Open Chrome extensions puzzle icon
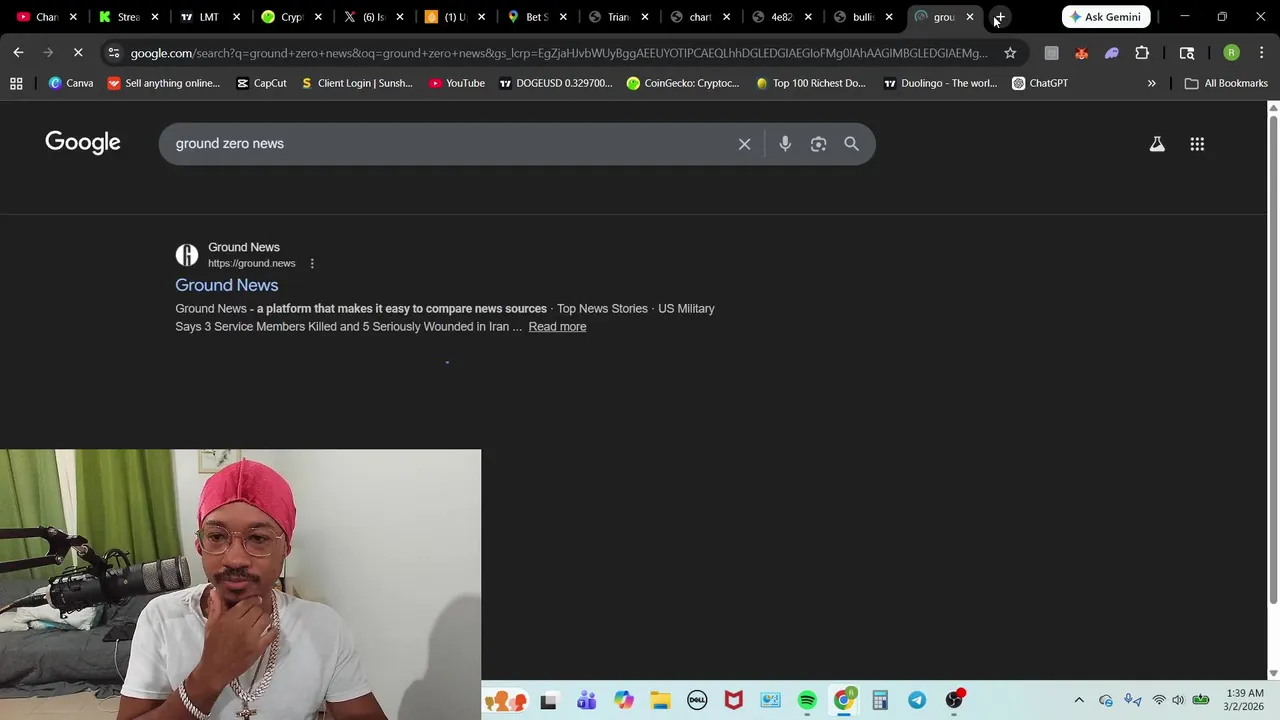This screenshot has width=1280, height=720. [x=1142, y=53]
